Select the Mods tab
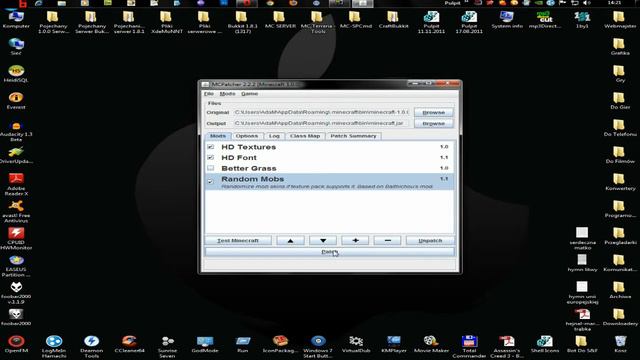This screenshot has height=360, width=640. point(218,136)
